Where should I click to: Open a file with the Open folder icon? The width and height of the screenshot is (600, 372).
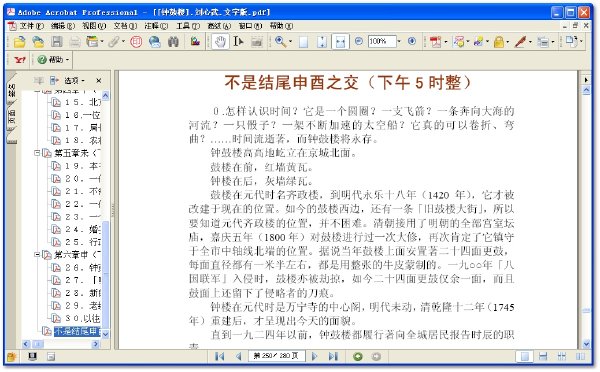pos(19,41)
